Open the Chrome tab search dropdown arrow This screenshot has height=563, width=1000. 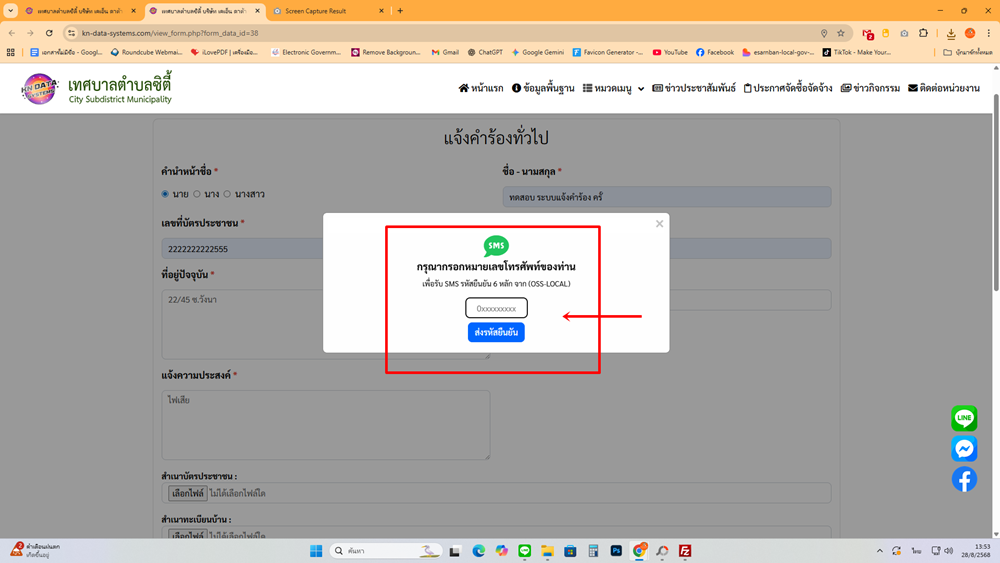tap(11, 11)
